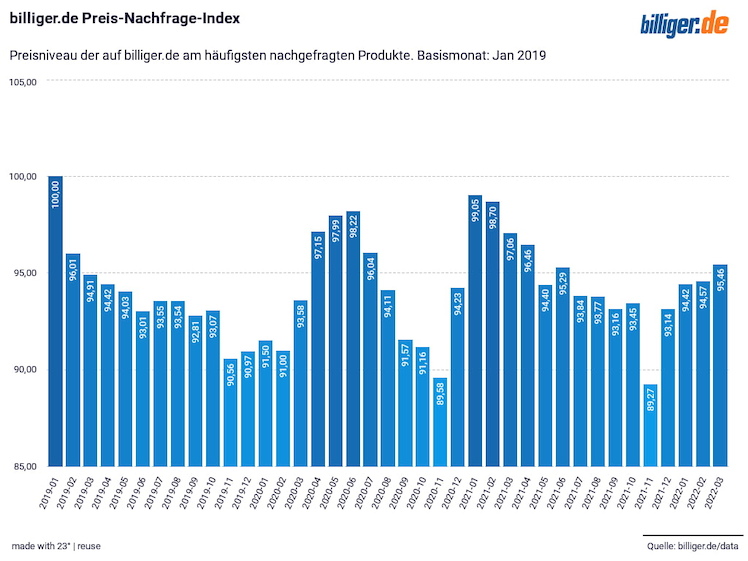Select the 2020-08 bar labeled 94,11

click(388, 378)
